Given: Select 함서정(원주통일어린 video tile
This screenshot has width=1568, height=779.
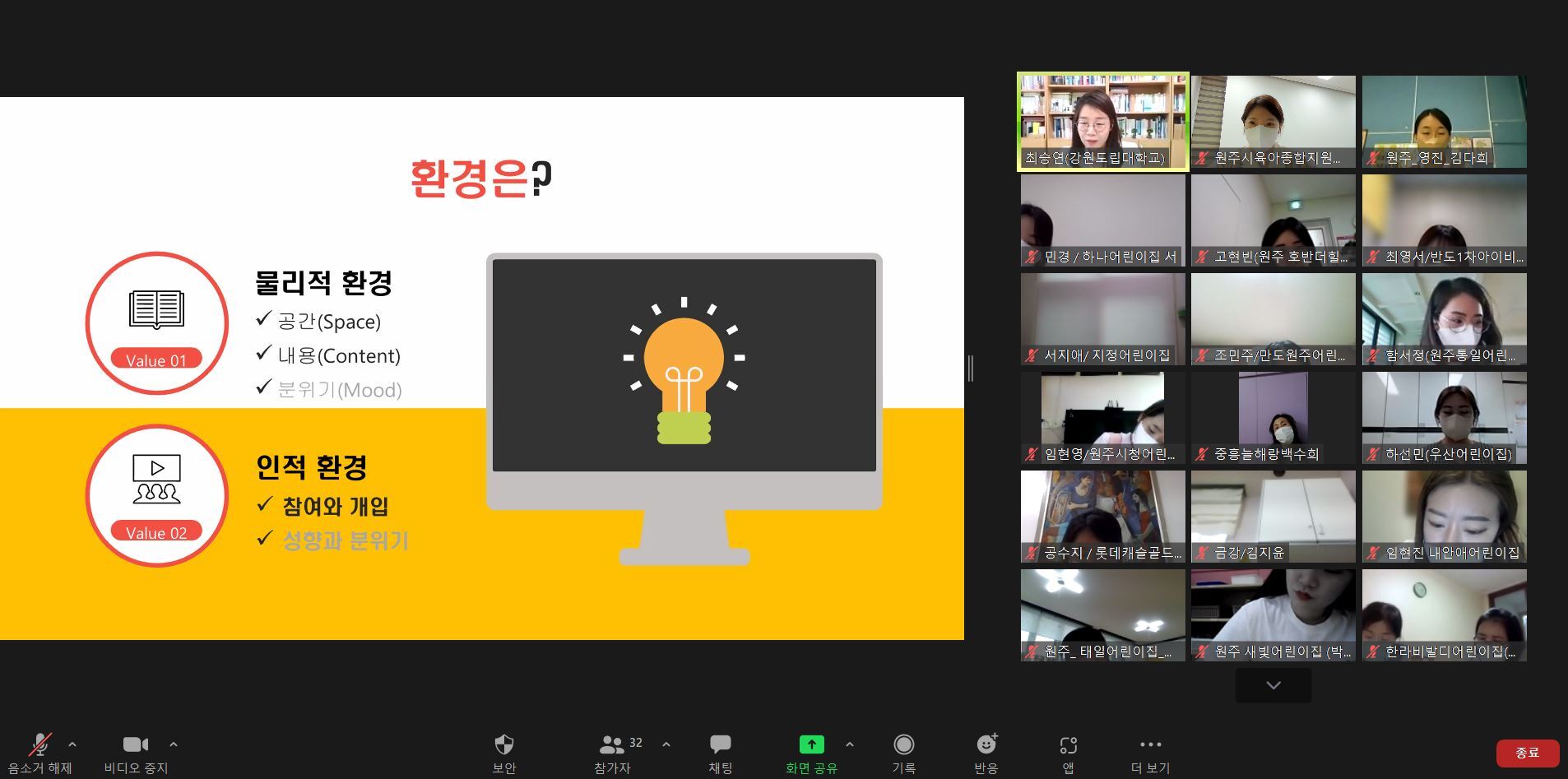Looking at the screenshot, I should (x=1445, y=319).
